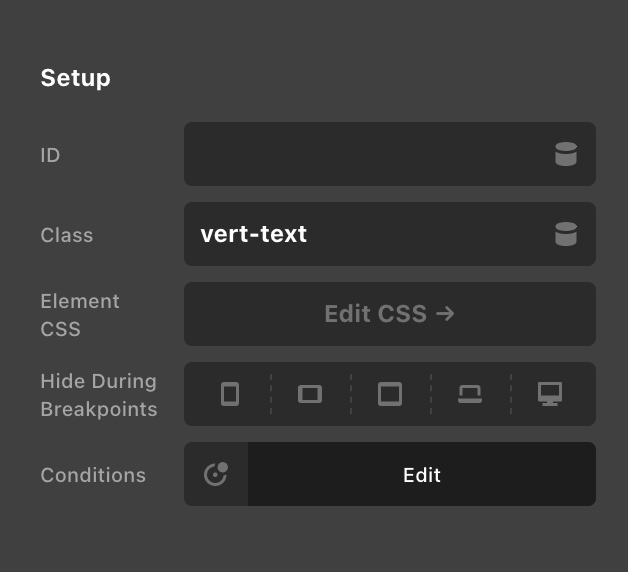The width and height of the screenshot is (628, 572).
Task: Toggle hide on phone landscape breakpoint
Action: (310, 394)
